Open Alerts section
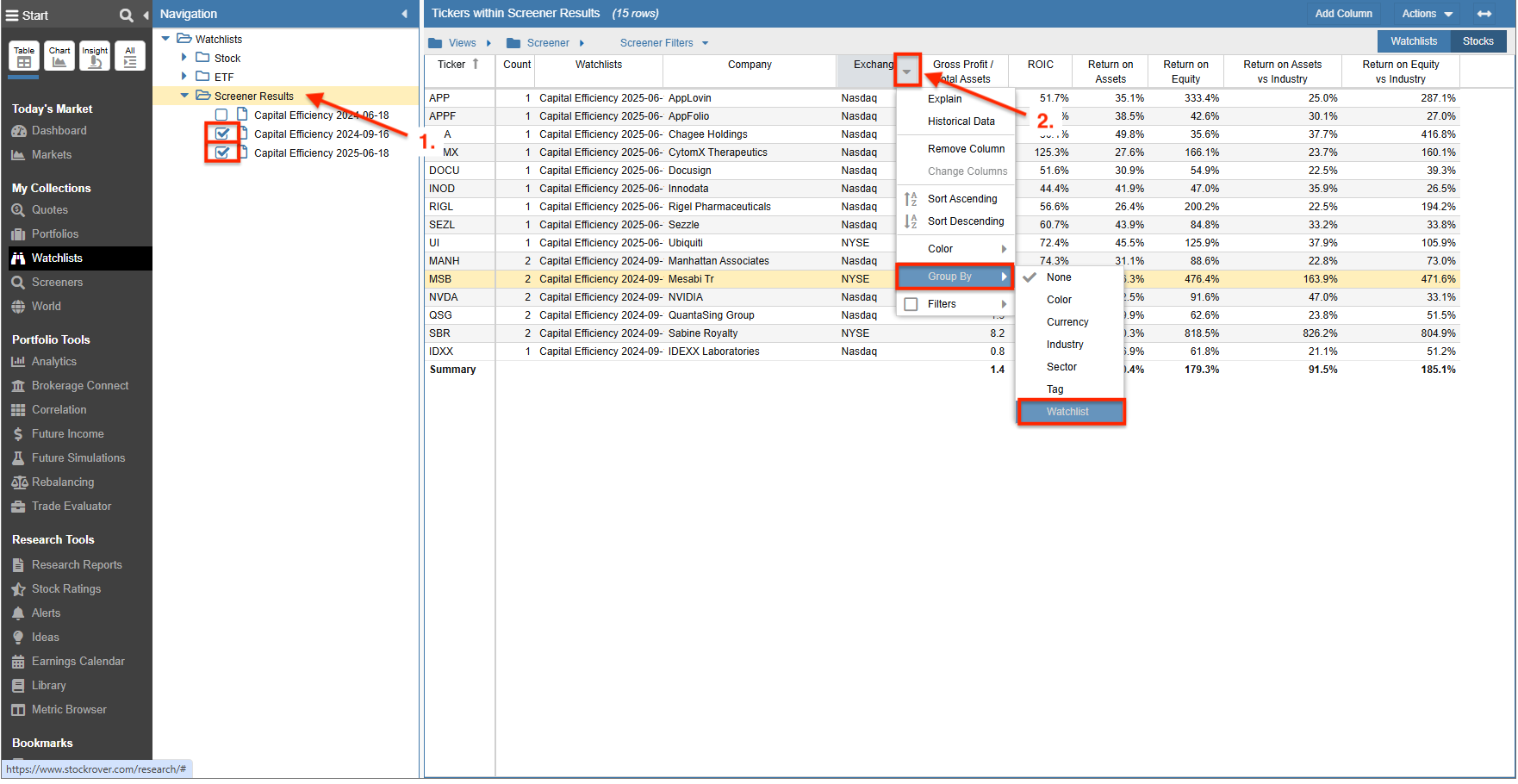This screenshot has width=1518, height=784. [x=46, y=613]
